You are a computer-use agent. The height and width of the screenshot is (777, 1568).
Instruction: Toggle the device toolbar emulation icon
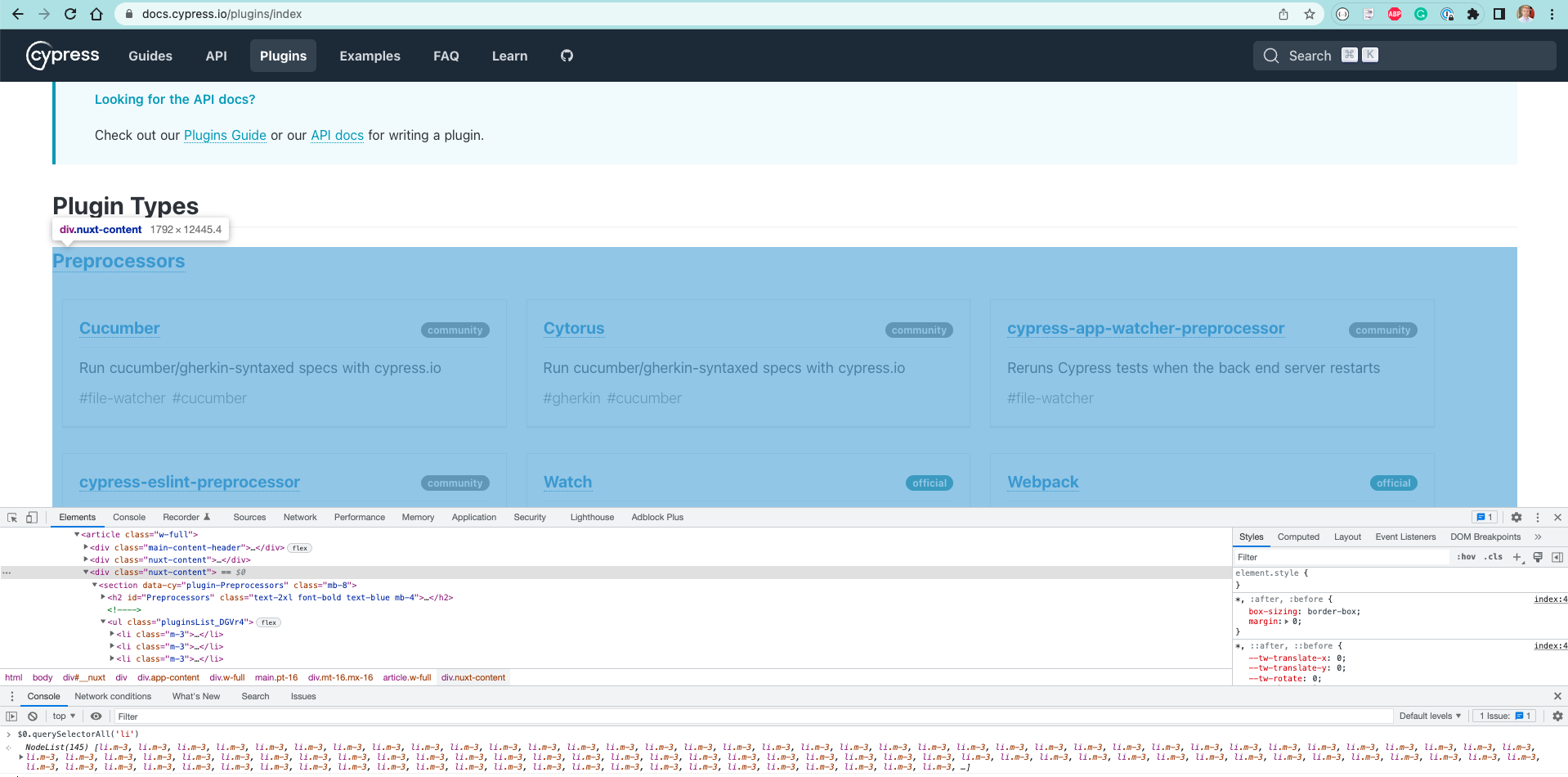(32, 517)
